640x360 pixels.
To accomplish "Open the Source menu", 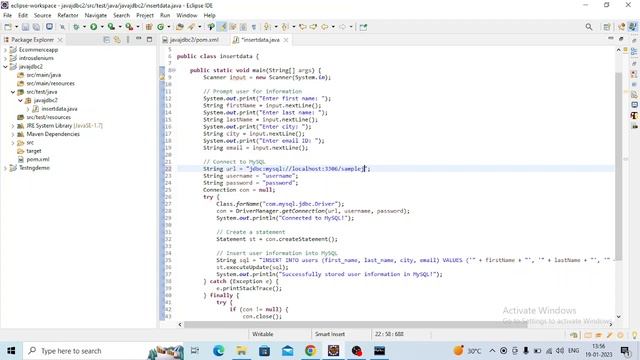I will 42,15.
